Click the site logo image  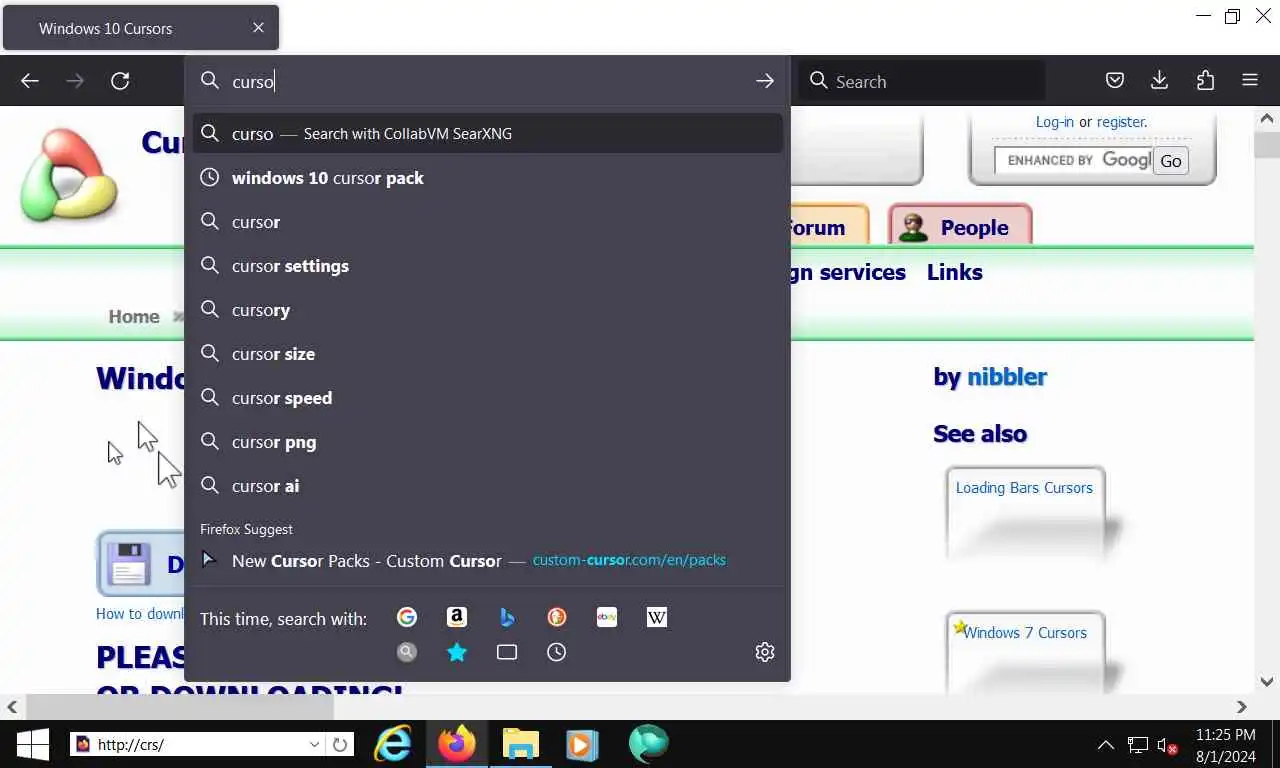69,175
